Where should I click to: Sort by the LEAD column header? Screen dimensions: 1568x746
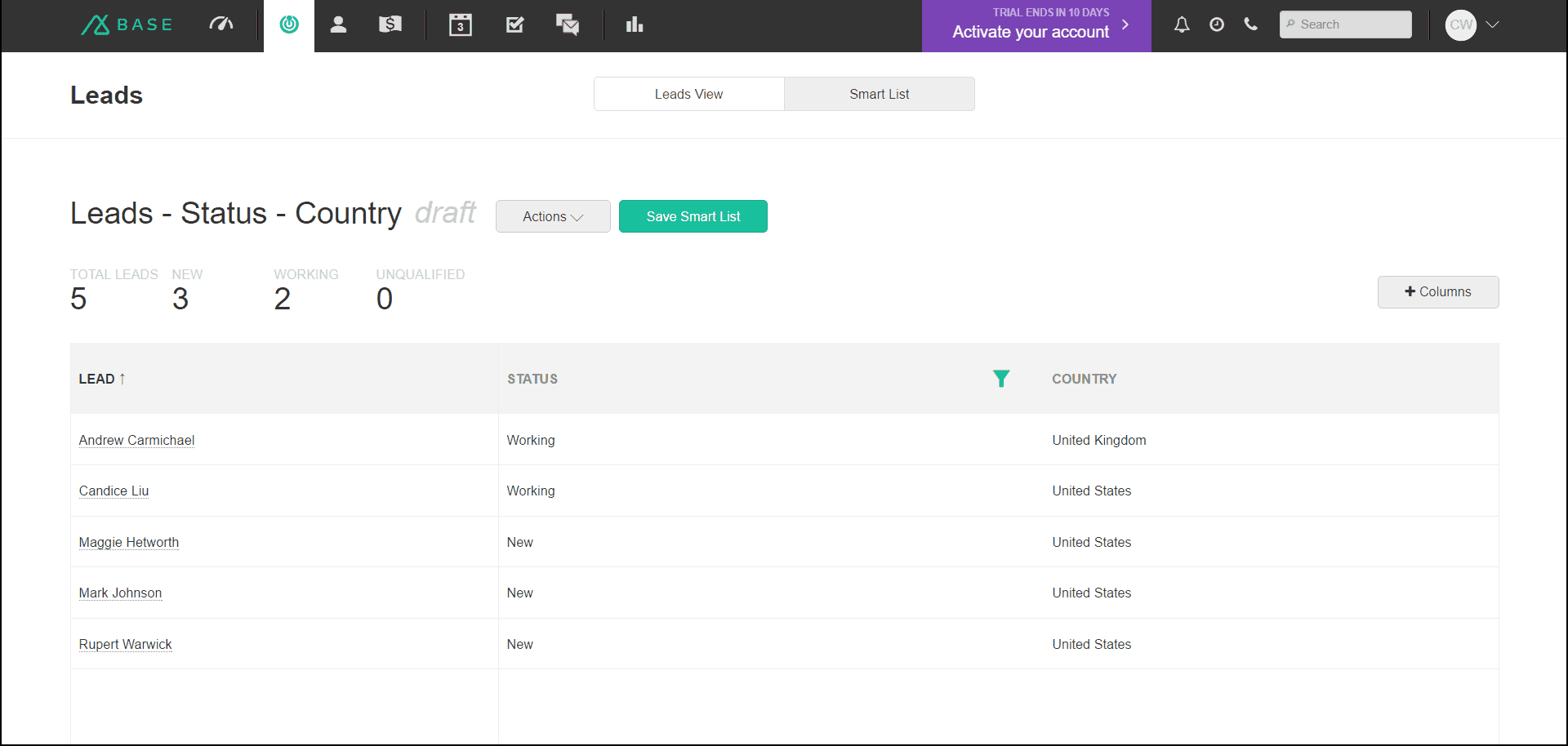pyautogui.click(x=102, y=379)
